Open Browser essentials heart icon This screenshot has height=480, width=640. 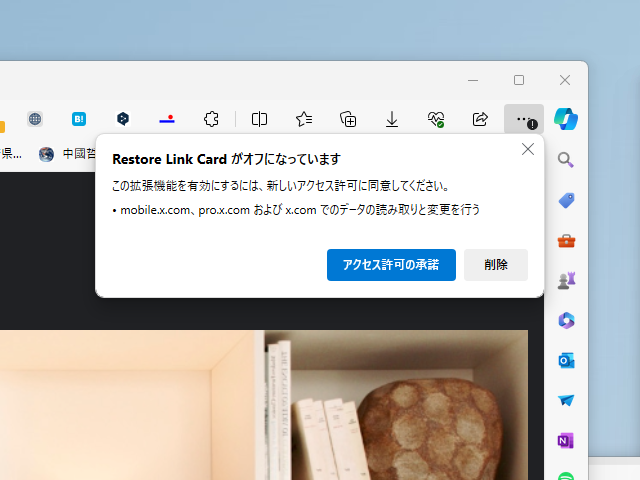coord(436,119)
